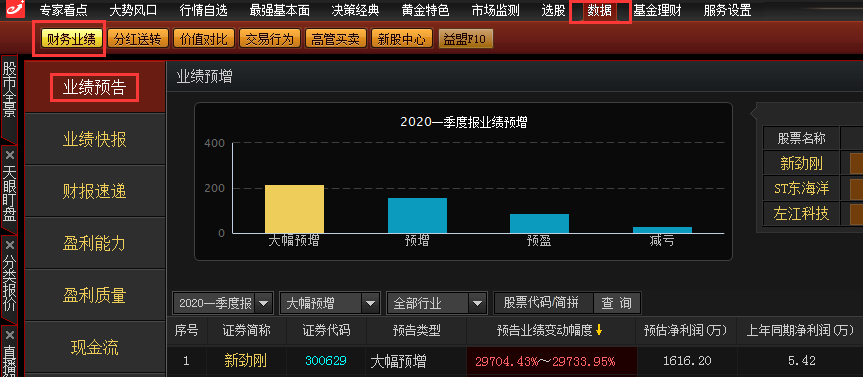Viewport: 863px width, 377px height.
Task: Open the 选股 menu
Action: coord(553,10)
